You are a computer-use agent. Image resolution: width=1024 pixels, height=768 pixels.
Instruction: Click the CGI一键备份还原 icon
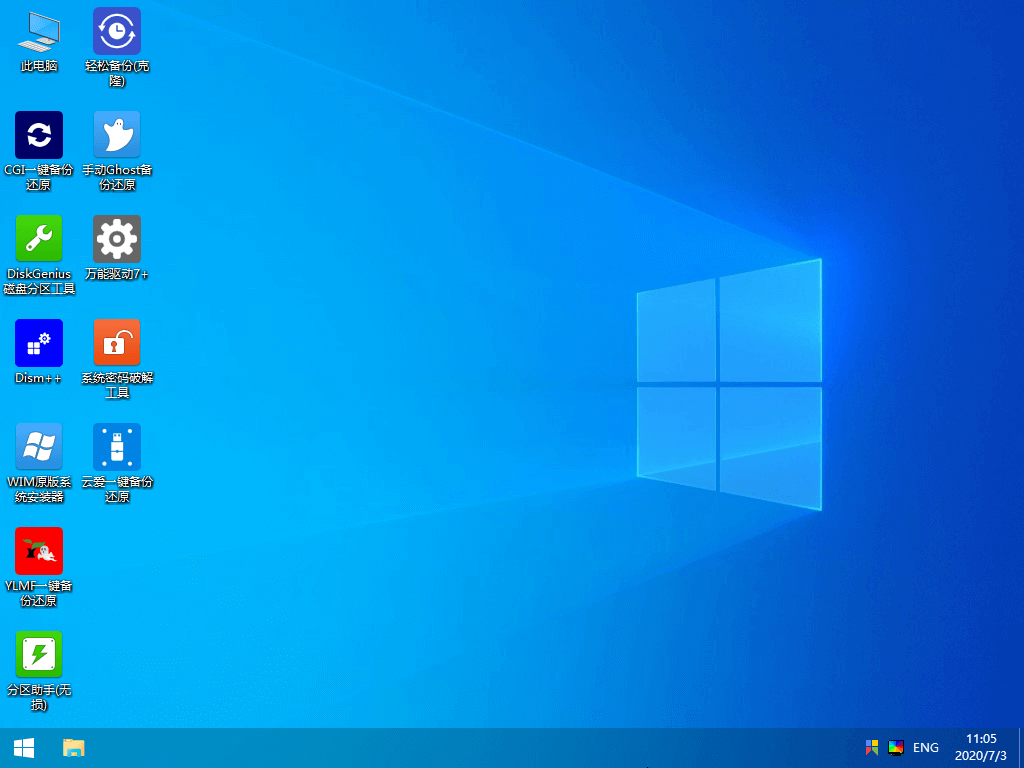pos(39,136)
